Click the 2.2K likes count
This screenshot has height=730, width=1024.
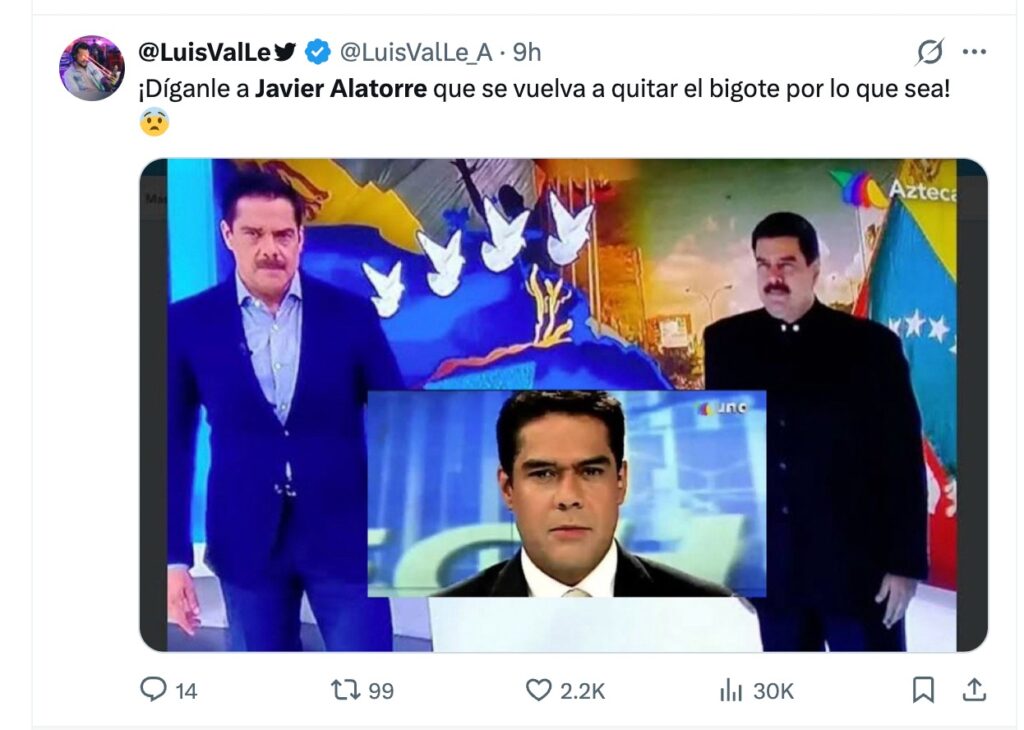point(582,690)
